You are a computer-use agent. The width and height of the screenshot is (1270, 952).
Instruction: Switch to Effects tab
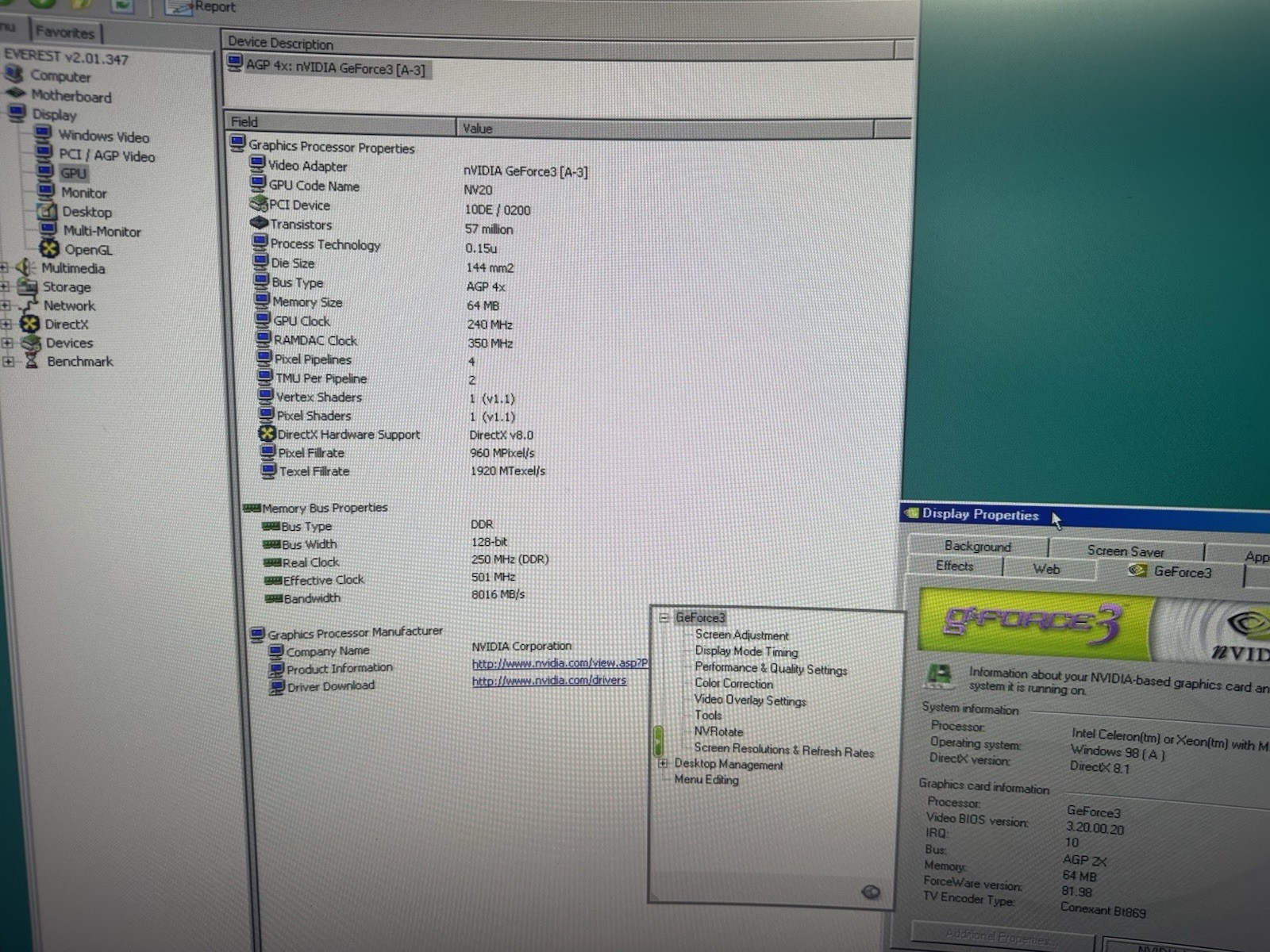[955, 566]
